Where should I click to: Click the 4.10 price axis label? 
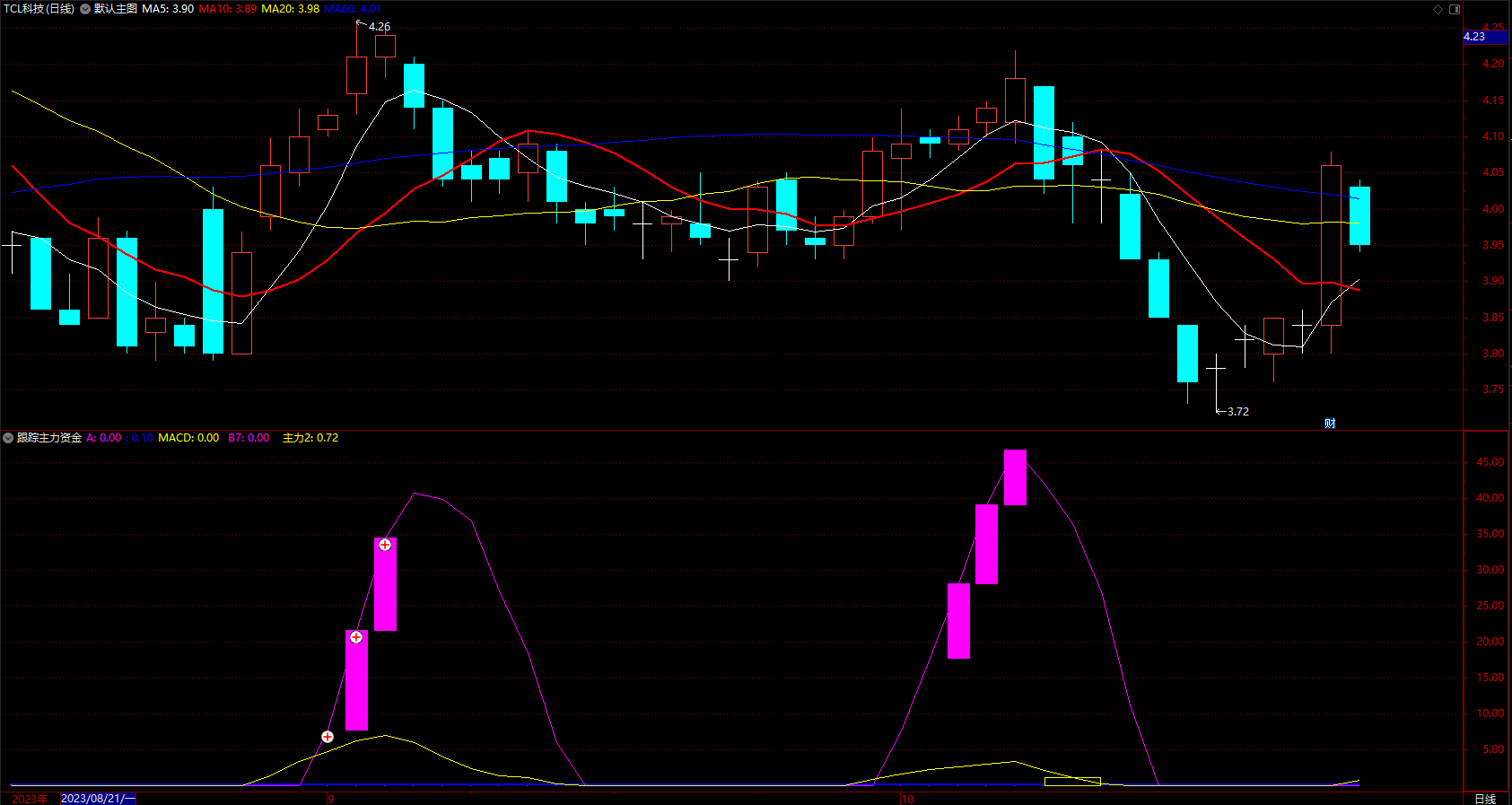coord(1493,136)
